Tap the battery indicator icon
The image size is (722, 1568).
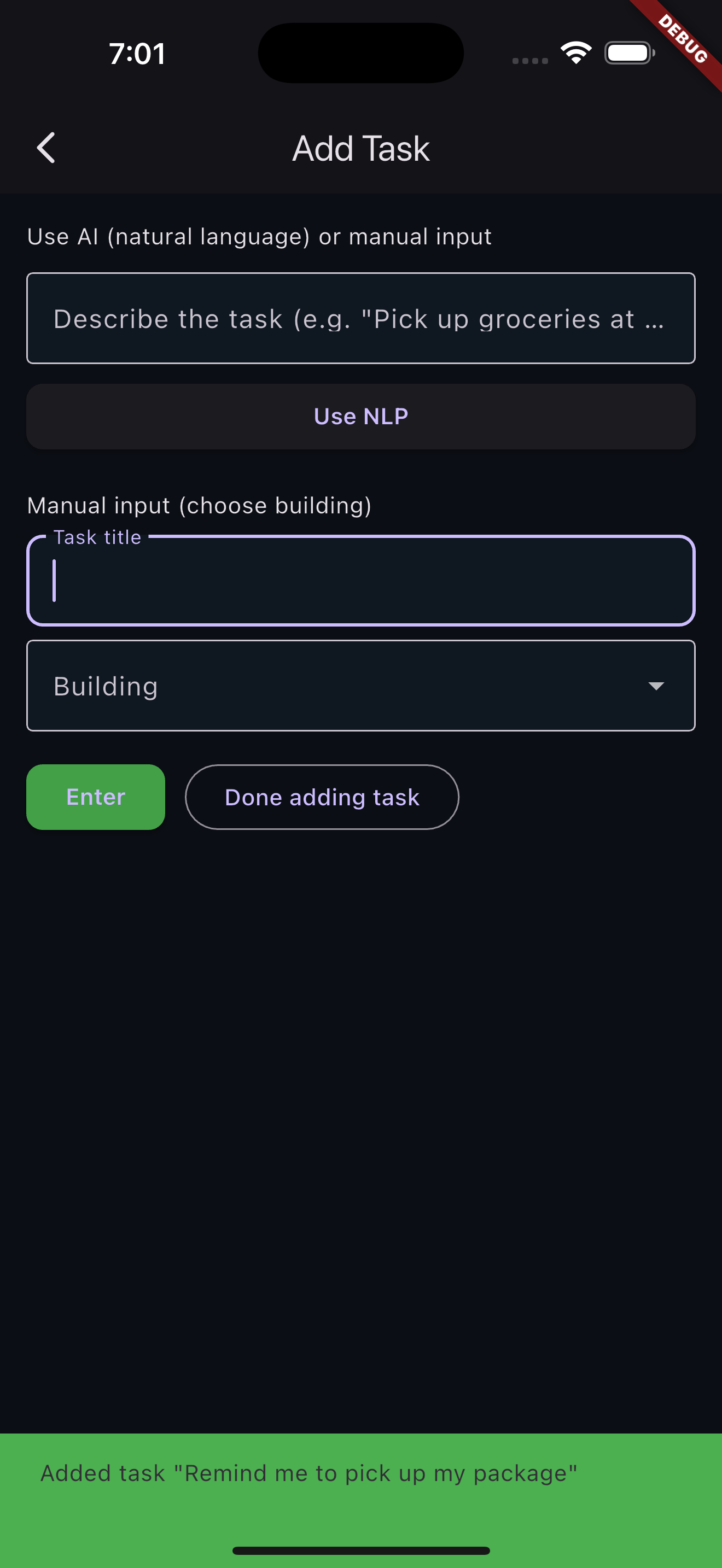630,53
